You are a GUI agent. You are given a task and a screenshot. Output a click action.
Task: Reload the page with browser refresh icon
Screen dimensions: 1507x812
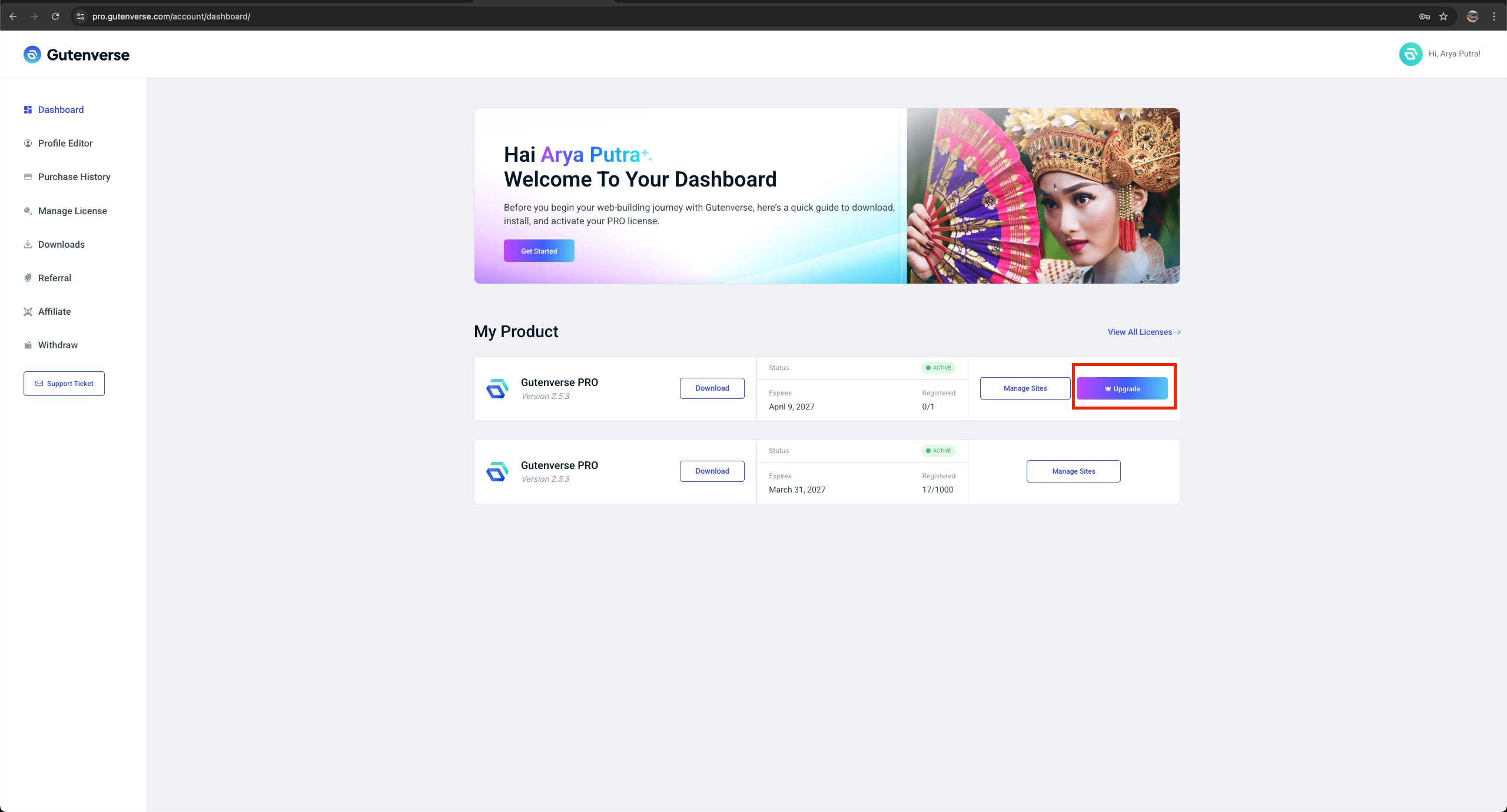pos(55,16)
